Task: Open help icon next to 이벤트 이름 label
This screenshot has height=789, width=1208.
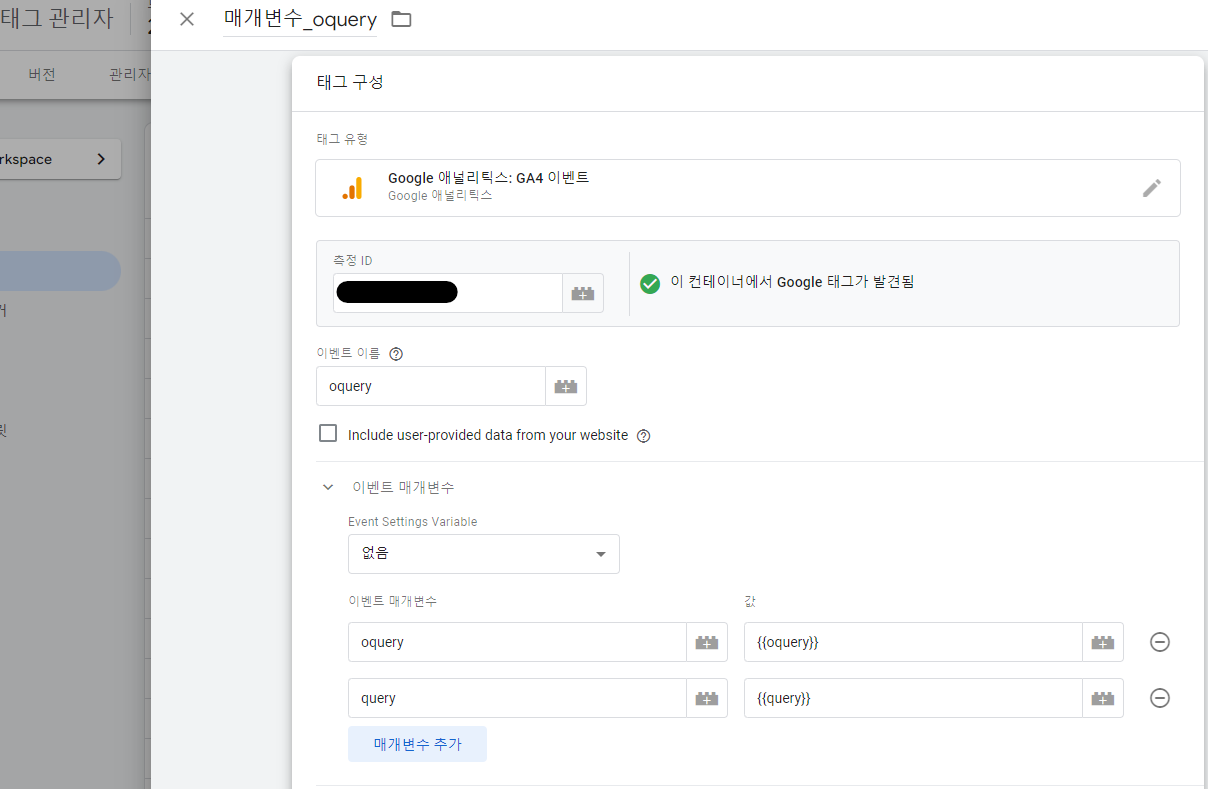Action: click(396, 353)
